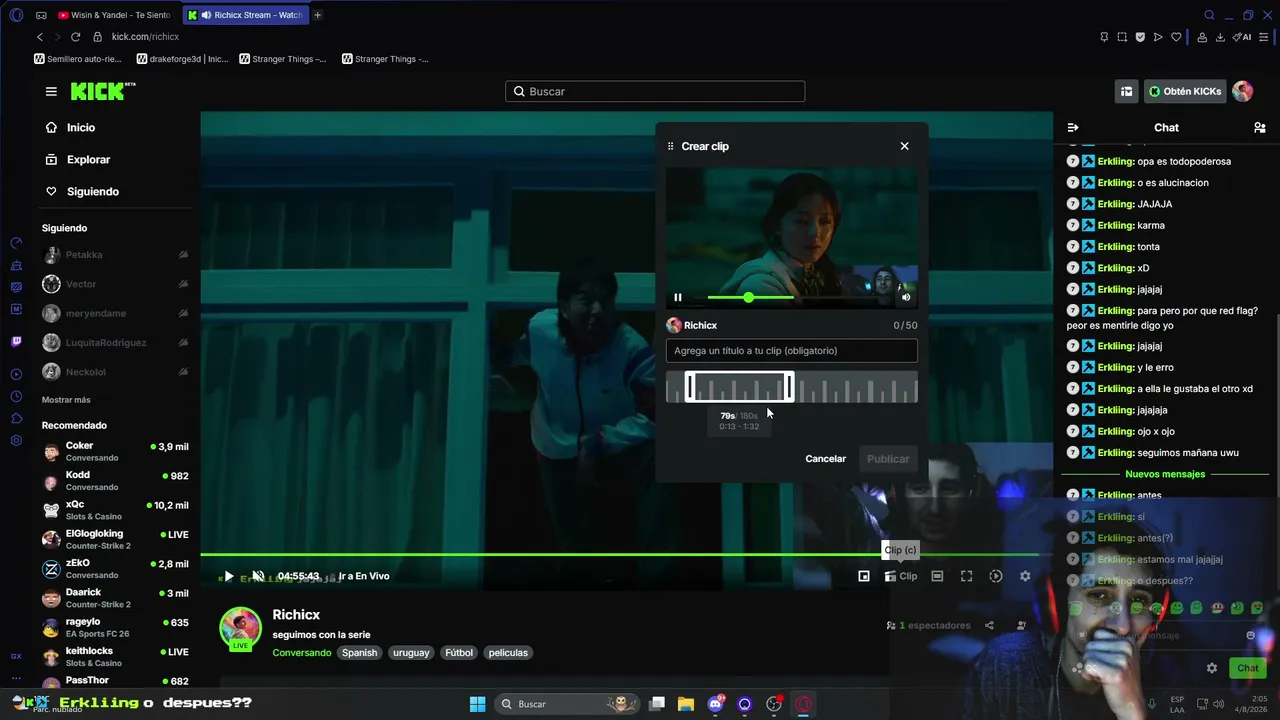Screen dimensions: 1280x720
Task: Share the stream using the share icon
Action: point(989,626)
